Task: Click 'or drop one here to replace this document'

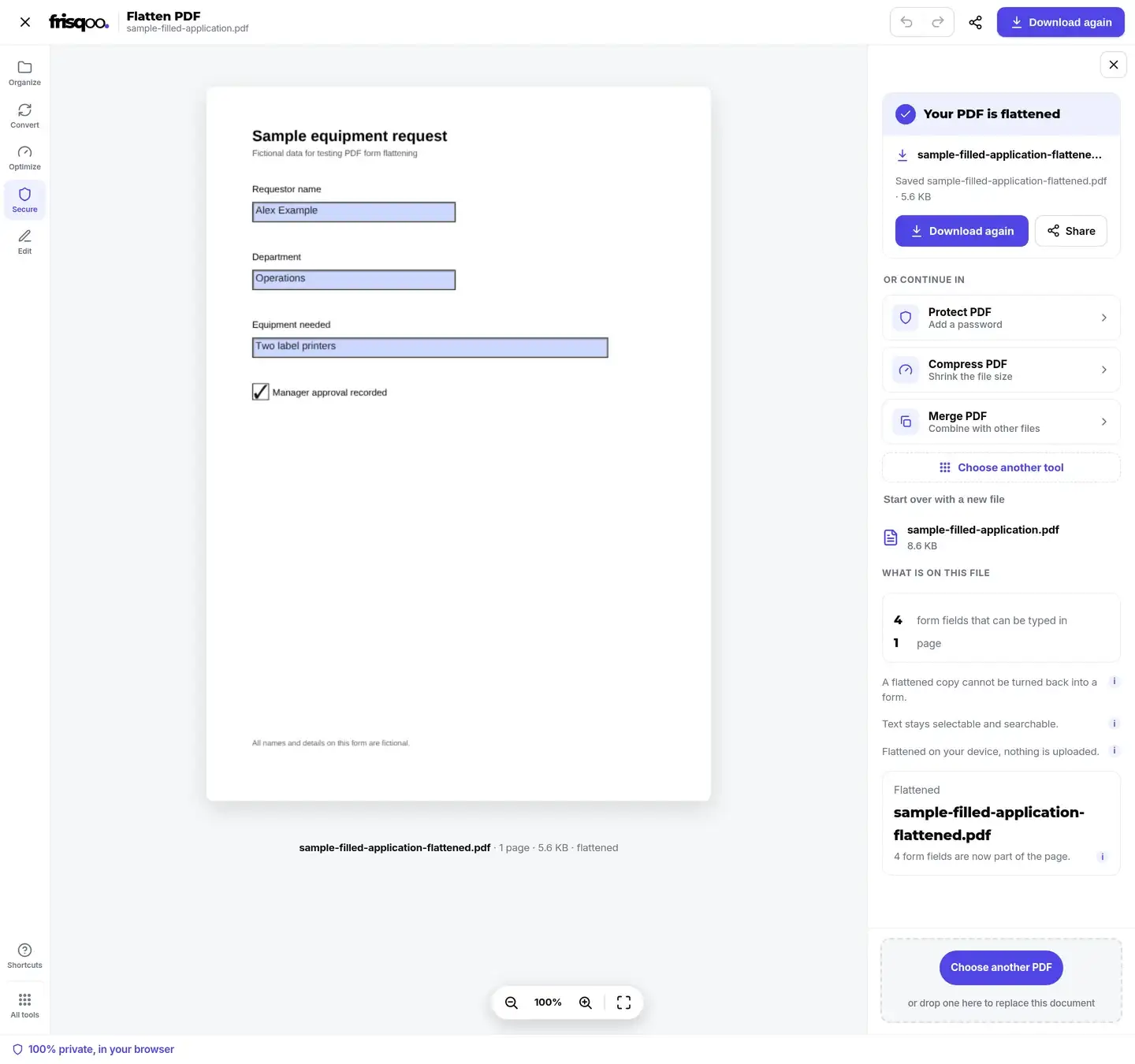Action: (x=1001, y=1003)
